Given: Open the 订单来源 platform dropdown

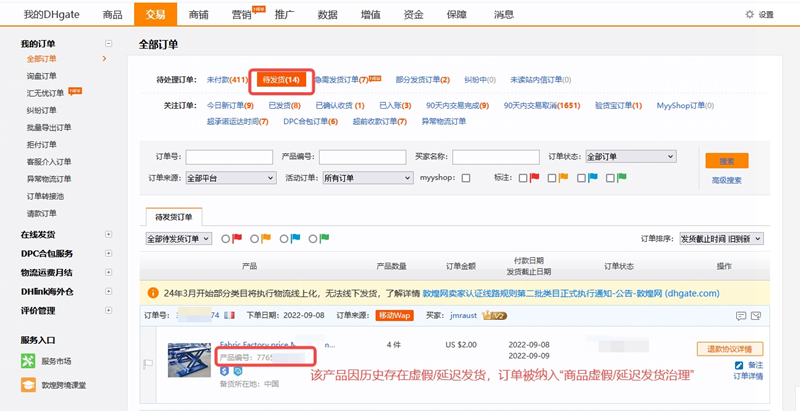Looking at the screenshot, I should 230,178.
